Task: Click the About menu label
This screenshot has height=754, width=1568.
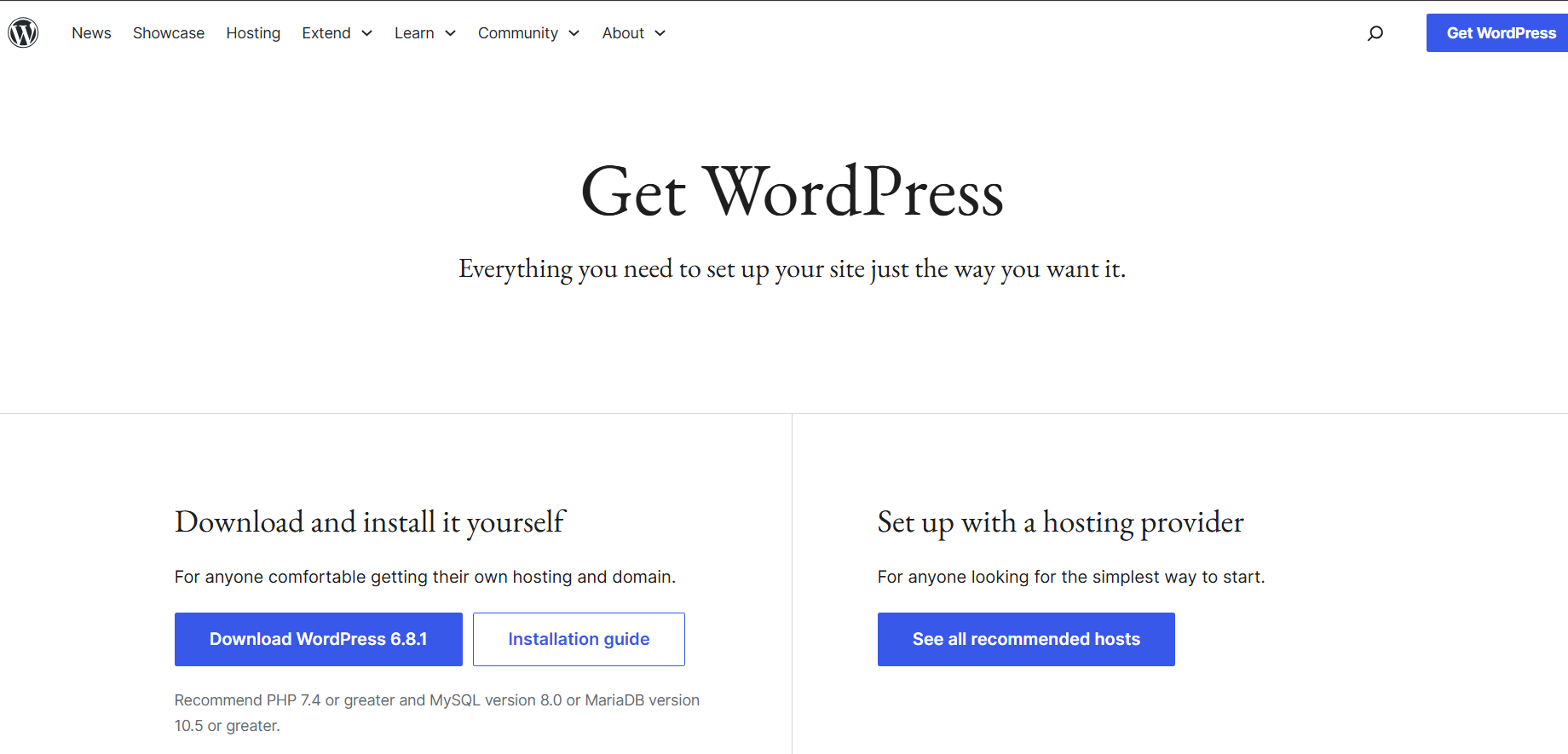Action: pos(623,32)
